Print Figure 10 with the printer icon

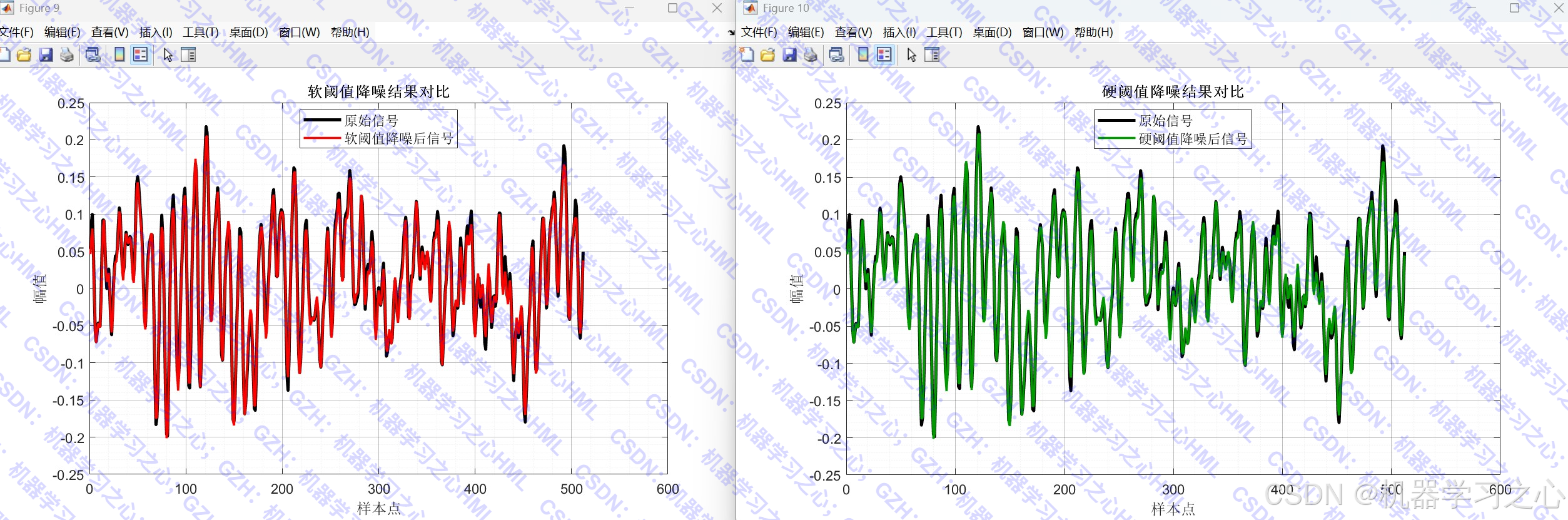tap(811, 55)
